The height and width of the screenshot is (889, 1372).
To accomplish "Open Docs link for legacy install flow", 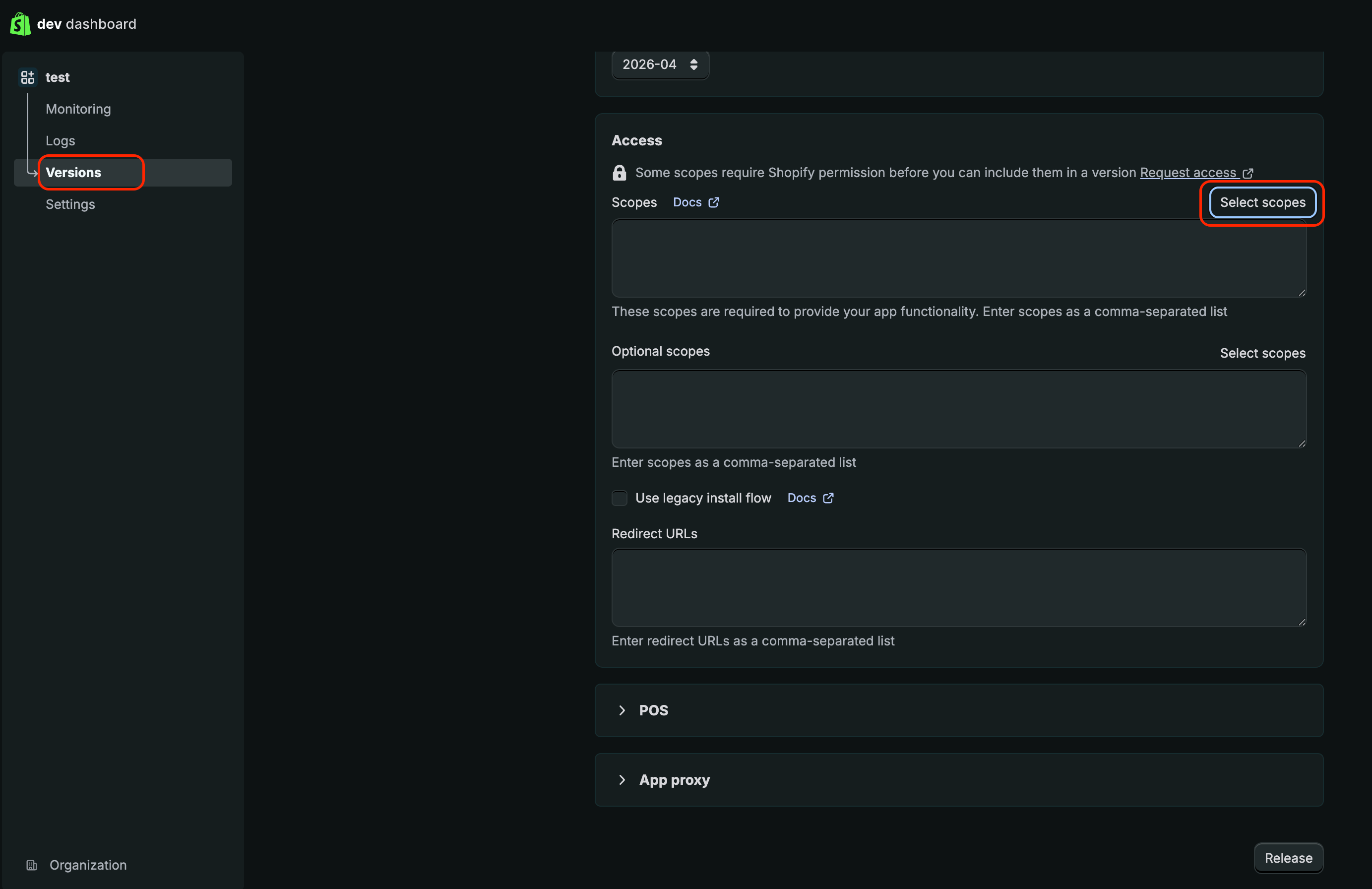I will [x=802, y=498].
